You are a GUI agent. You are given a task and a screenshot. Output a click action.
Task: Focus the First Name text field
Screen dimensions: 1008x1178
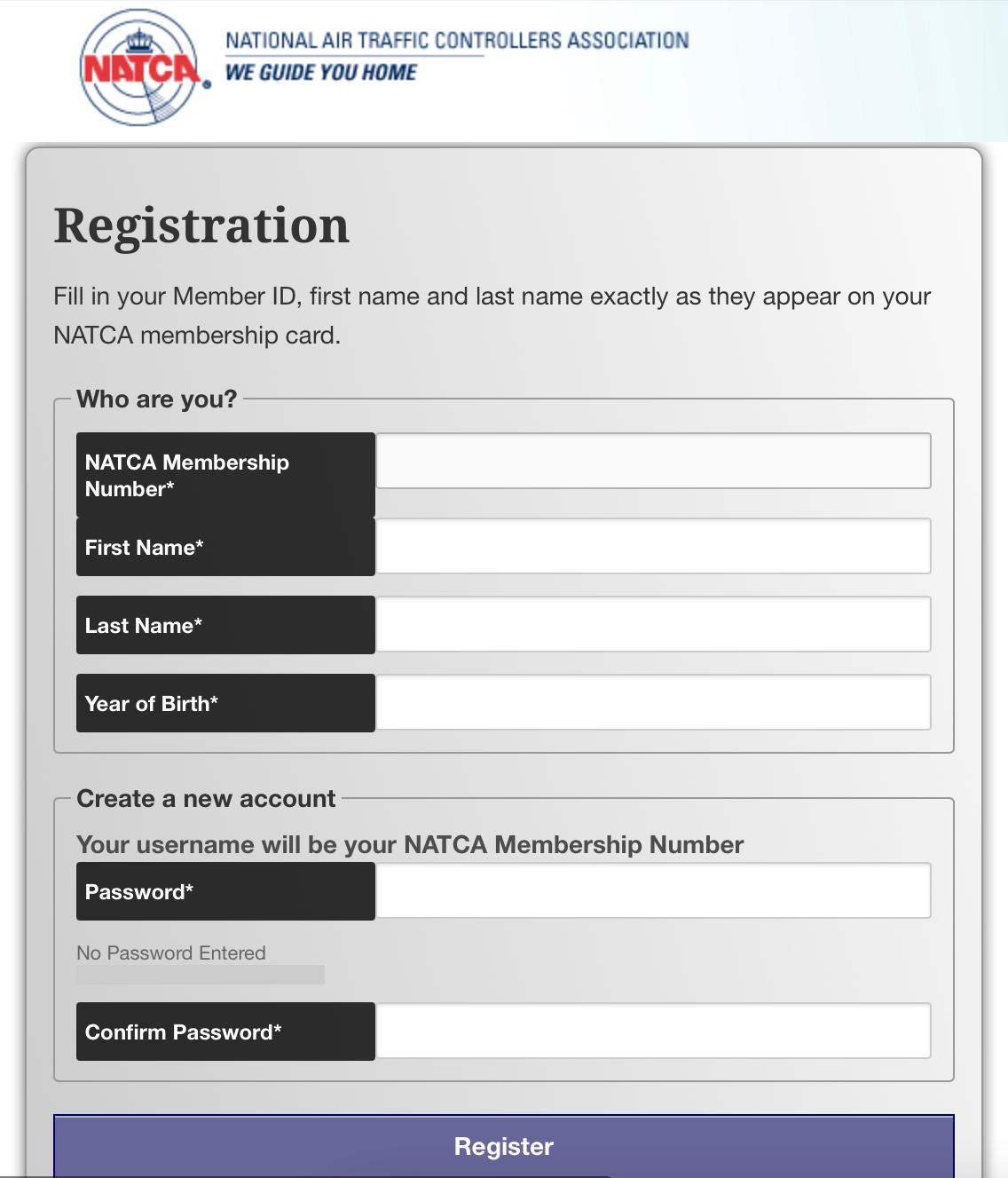click(653, 546)
